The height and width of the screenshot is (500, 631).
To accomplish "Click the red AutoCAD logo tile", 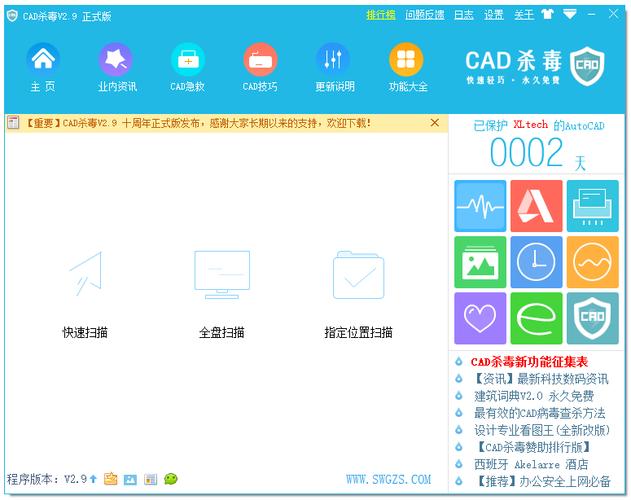I will 536,206.
